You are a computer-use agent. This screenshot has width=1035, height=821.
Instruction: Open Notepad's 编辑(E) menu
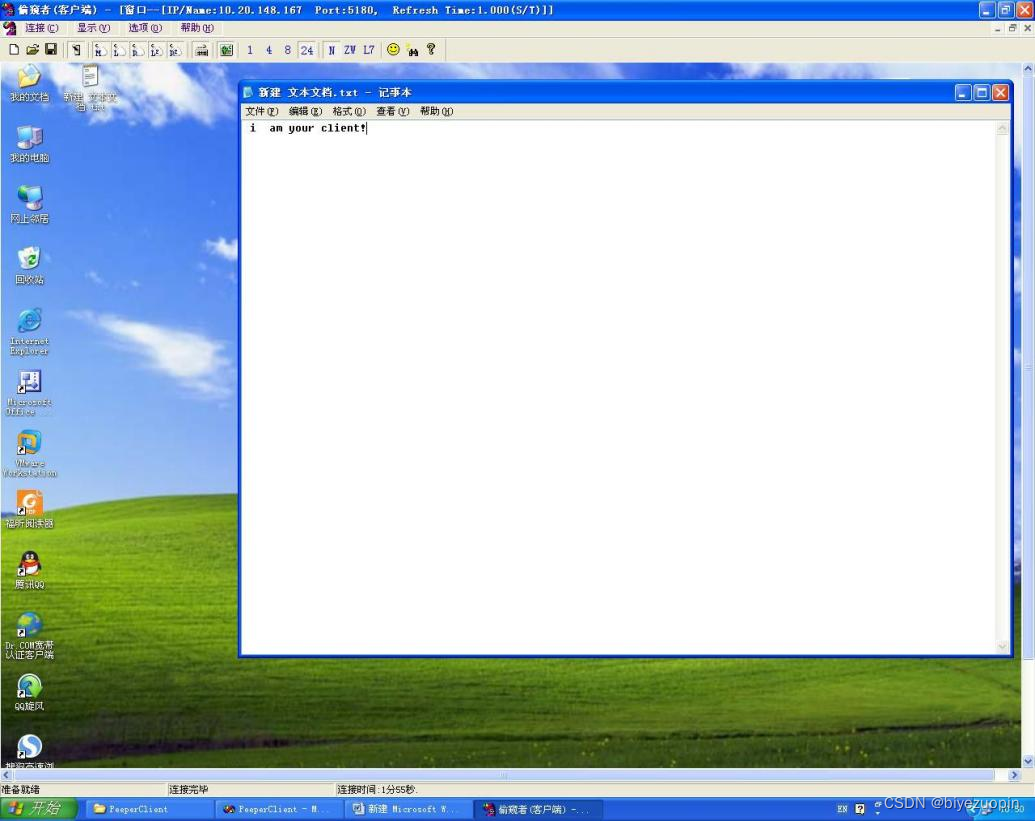(x=305, y=111)
